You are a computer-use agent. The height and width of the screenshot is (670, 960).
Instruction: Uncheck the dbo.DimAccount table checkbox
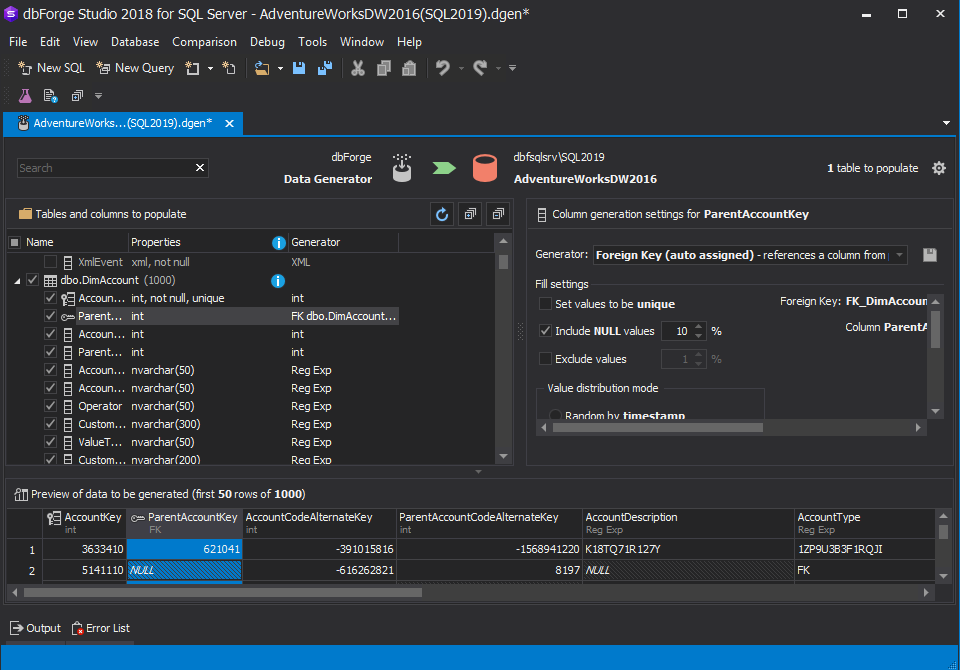(x=32, y=280)
